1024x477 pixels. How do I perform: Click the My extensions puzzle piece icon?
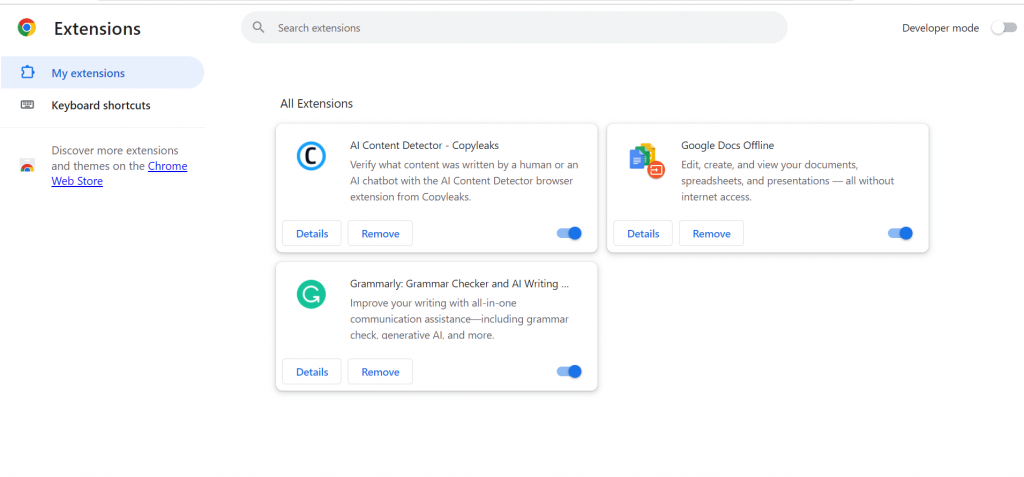27,73
